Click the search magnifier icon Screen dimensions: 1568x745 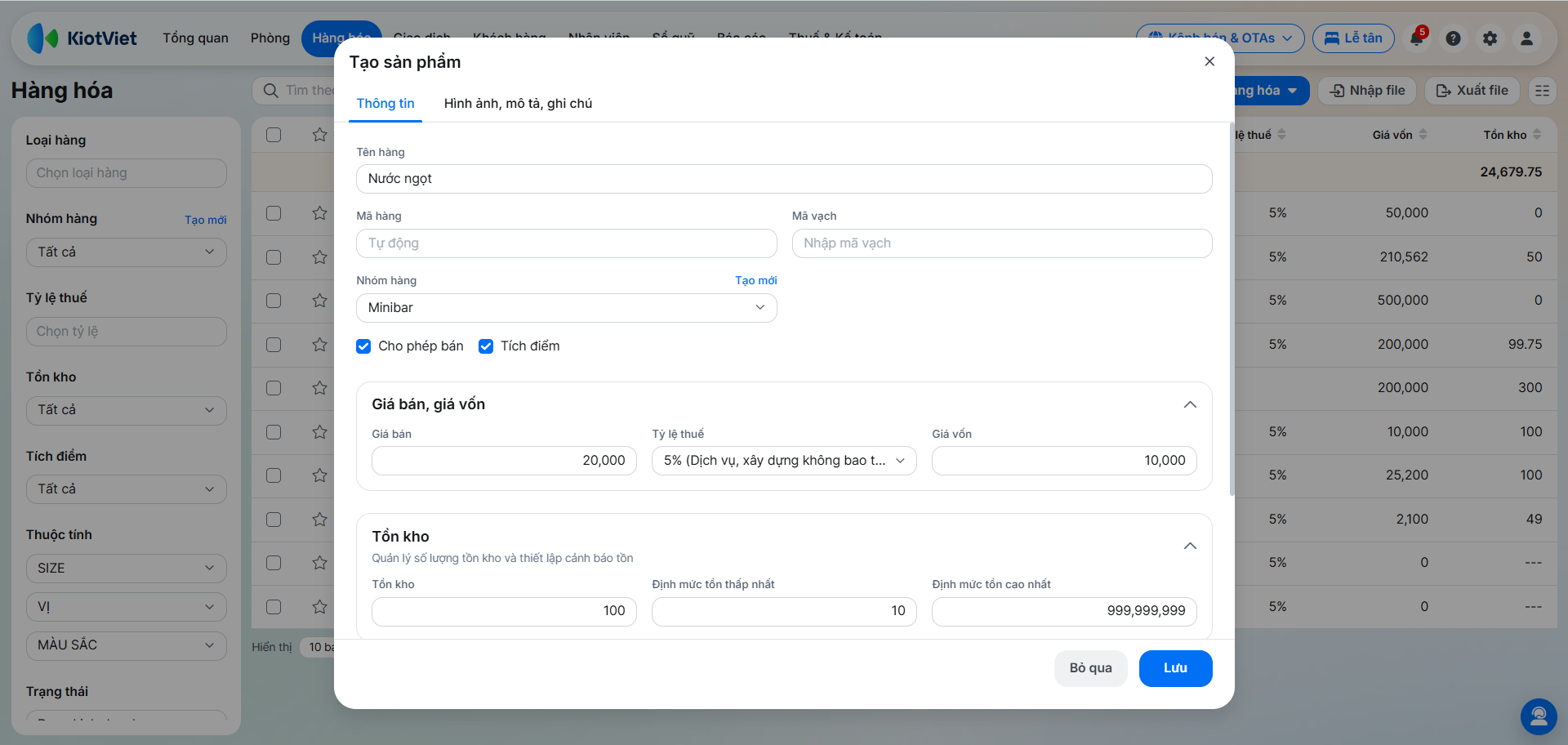(x=271, y=90)
